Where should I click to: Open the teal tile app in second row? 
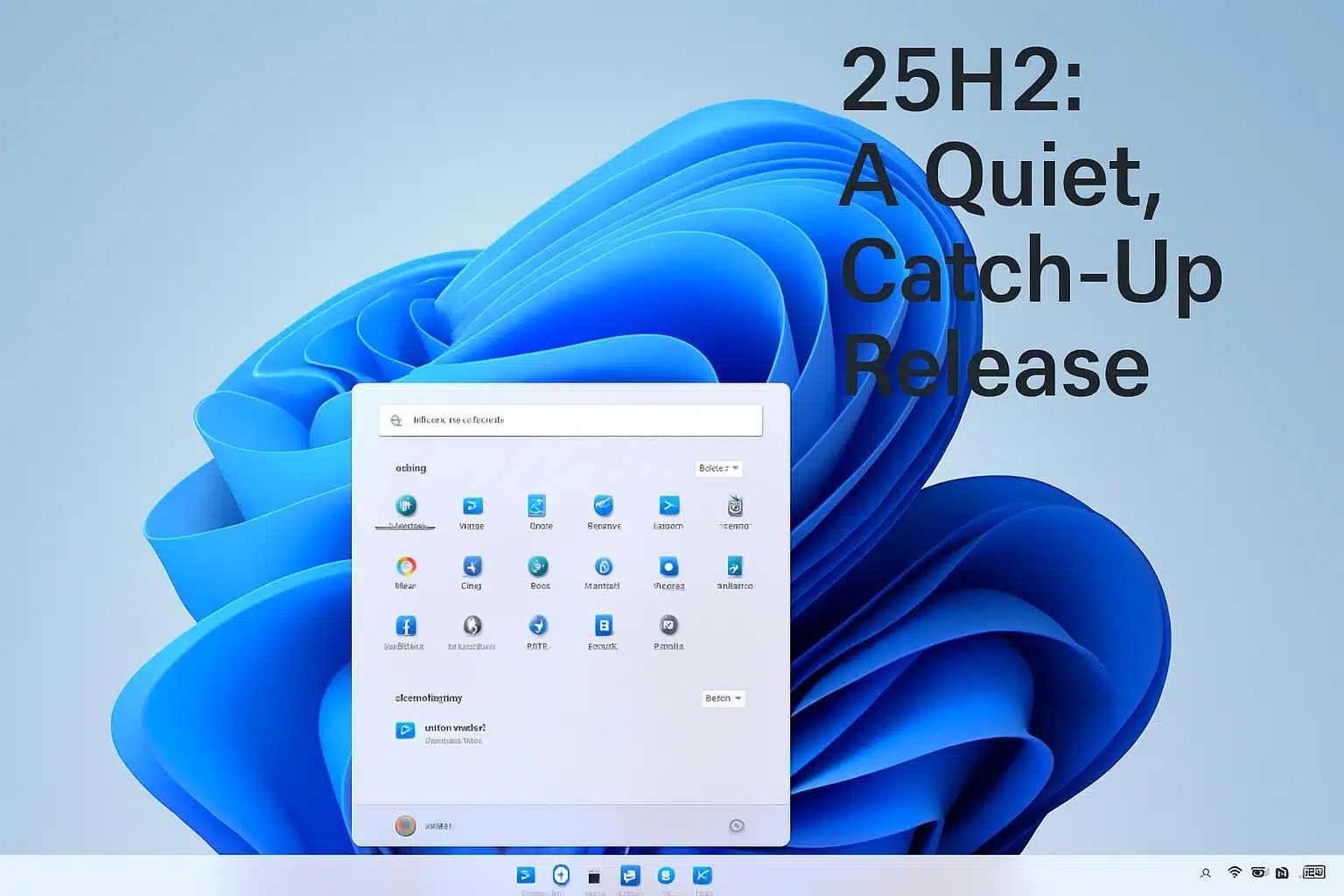(735, 566)
